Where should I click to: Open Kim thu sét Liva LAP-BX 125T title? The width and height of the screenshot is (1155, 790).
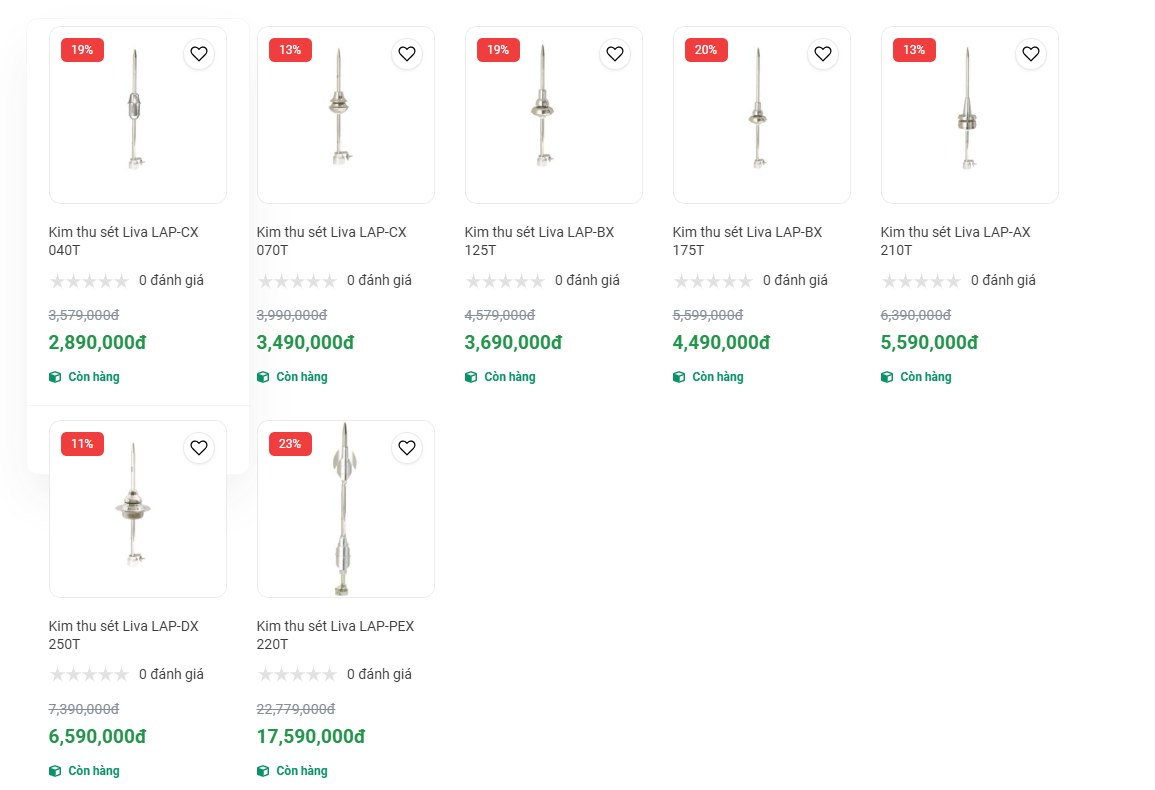click(540, 241)
